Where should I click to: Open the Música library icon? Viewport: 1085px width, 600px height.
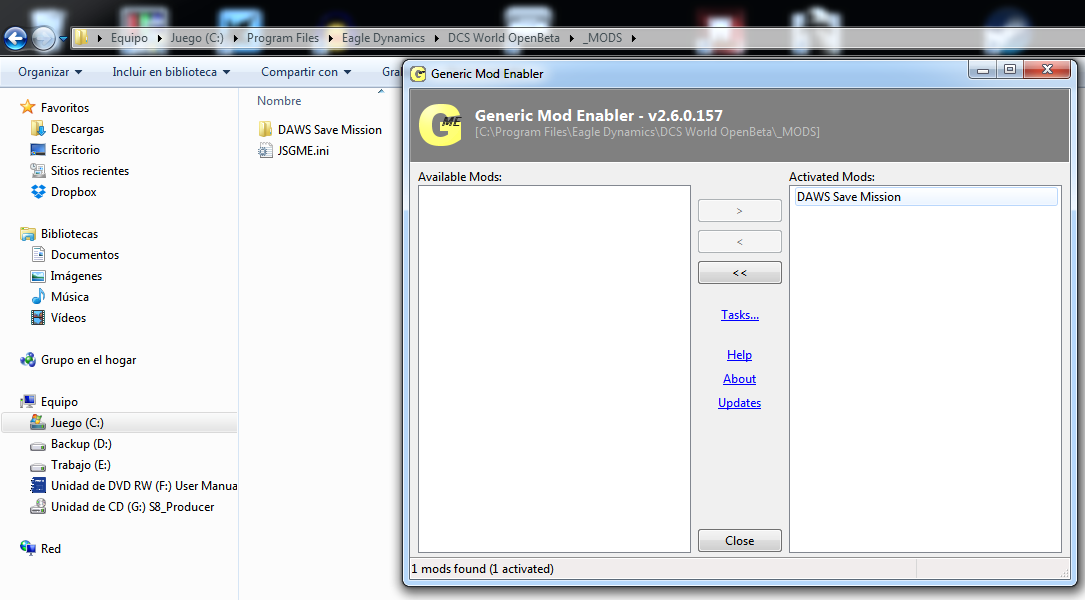[x=38, y=297]
